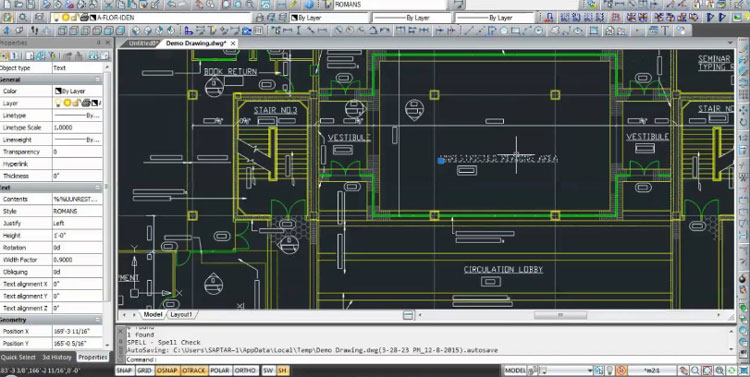The image size is (750, 377).
Task: Click the Quick select icon in Properties panel
Action: 53,56
